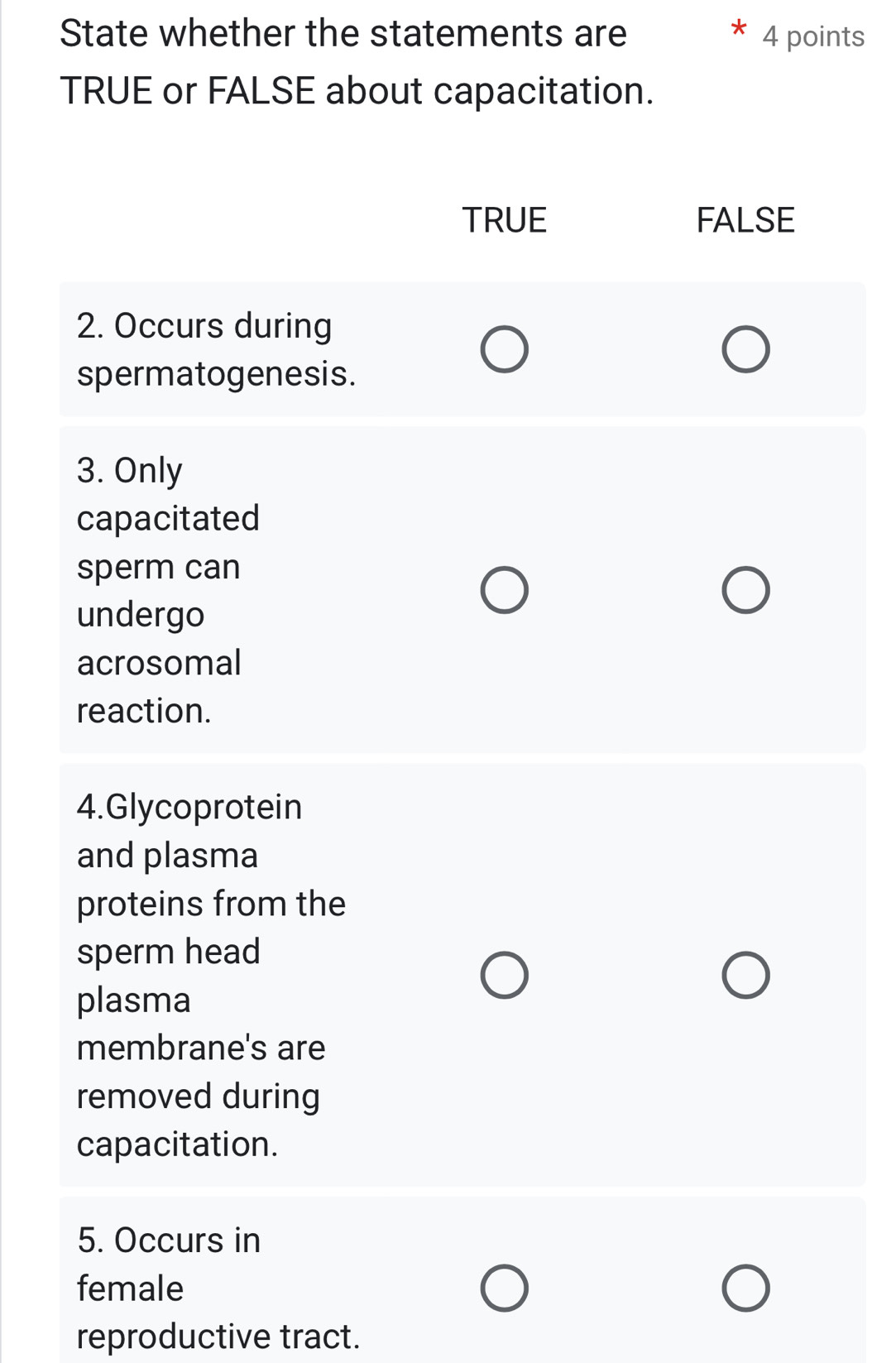Click the word 'spermatogenesis.'

217,374
